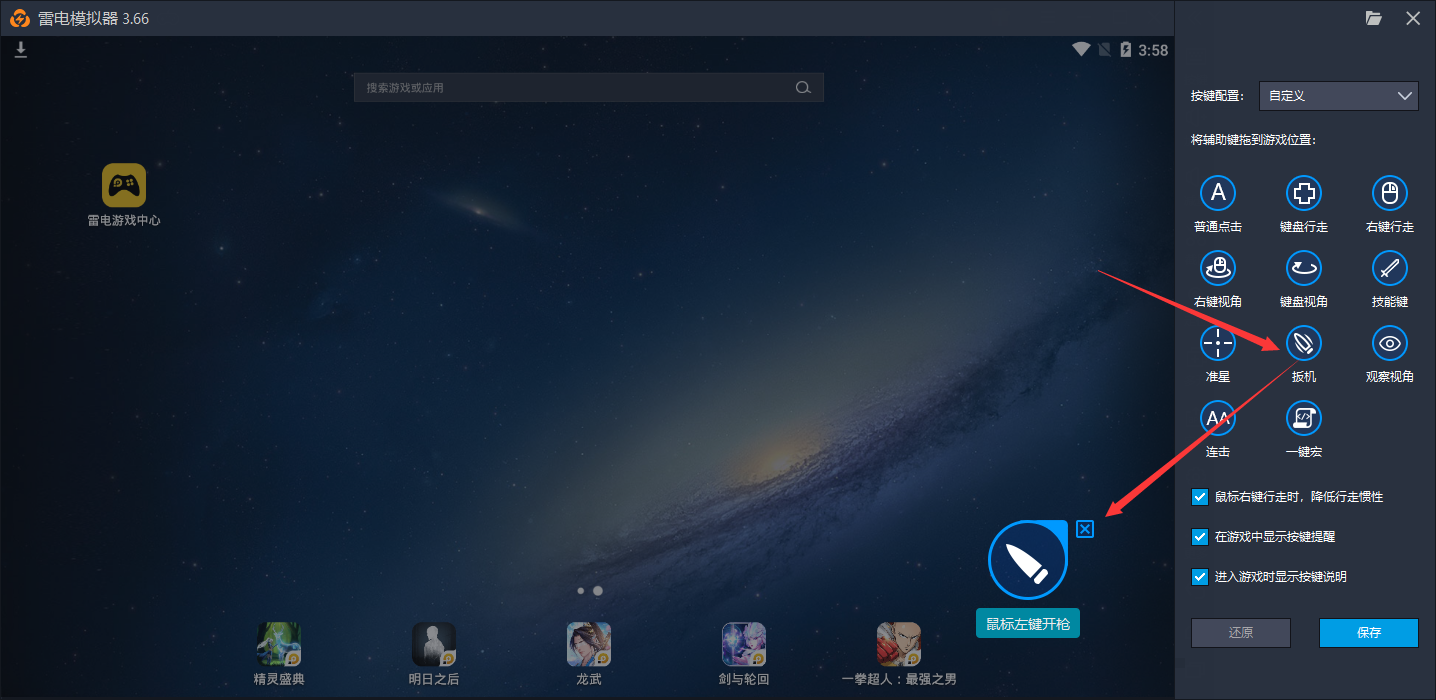
Task: Select the 技能键 sword icon
Action: (1390, 268)
